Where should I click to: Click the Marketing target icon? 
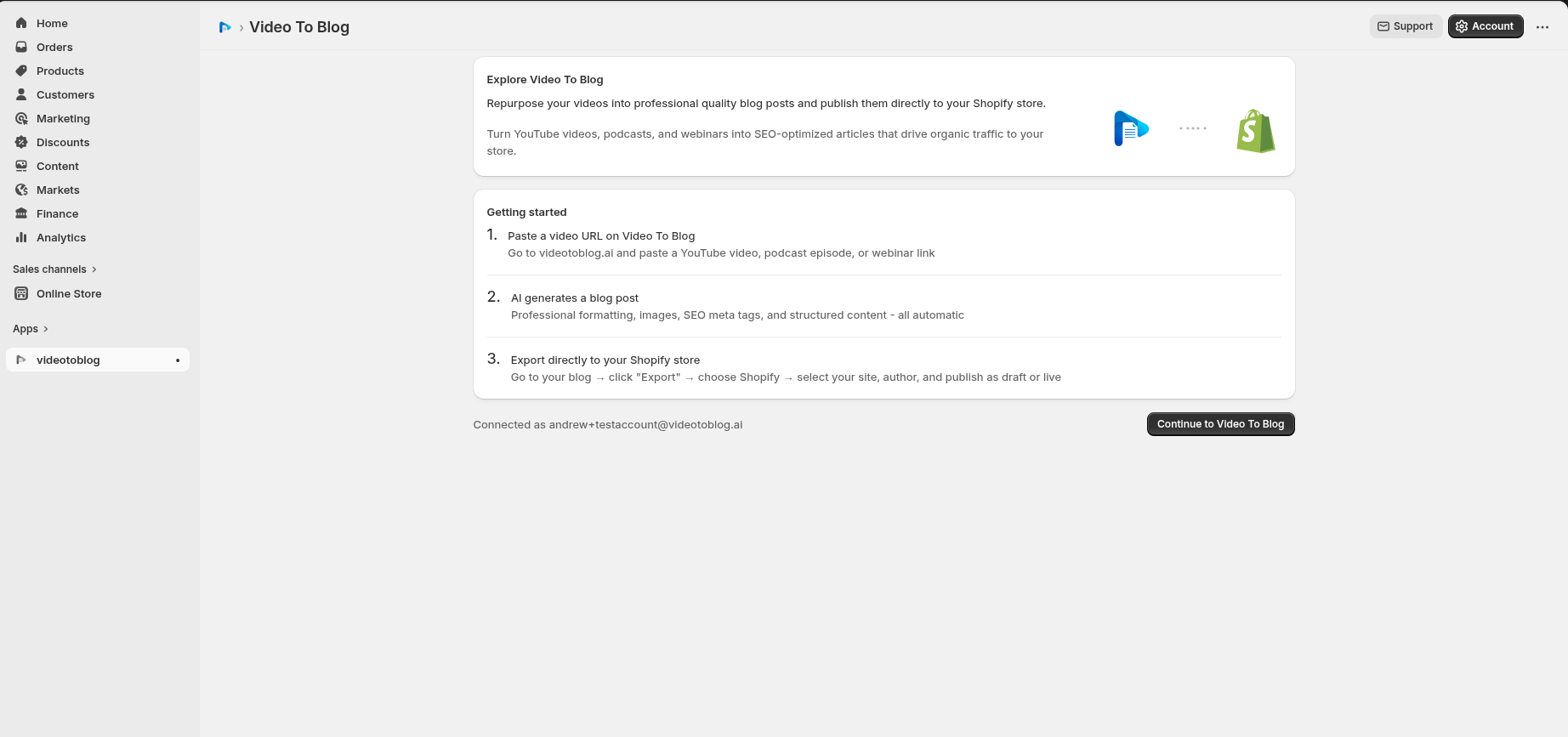(x=21, y=118)
